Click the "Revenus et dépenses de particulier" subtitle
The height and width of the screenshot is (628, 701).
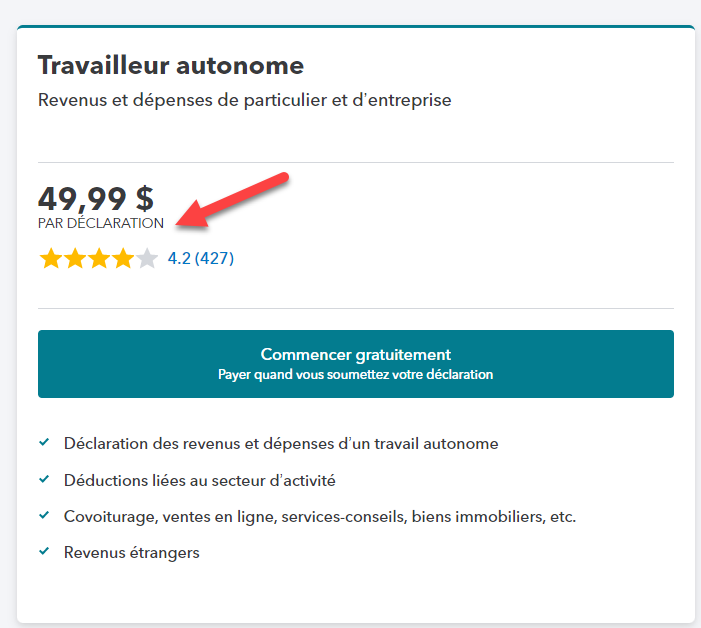[245, 101]
